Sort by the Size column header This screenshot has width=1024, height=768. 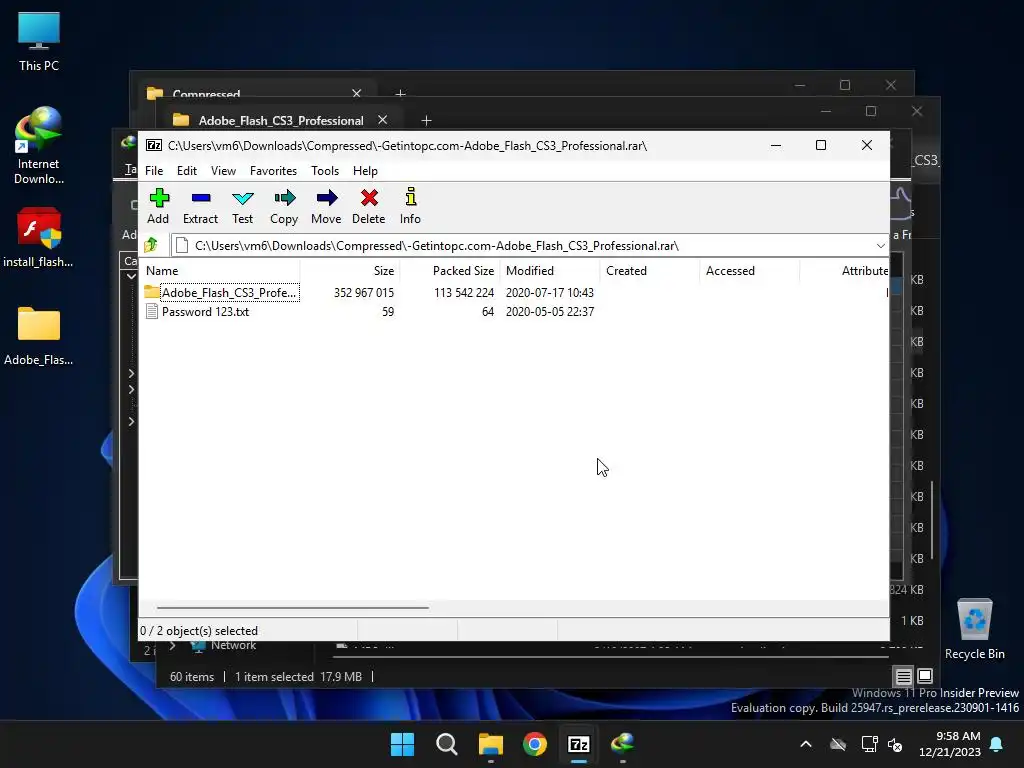click(350, 270)
